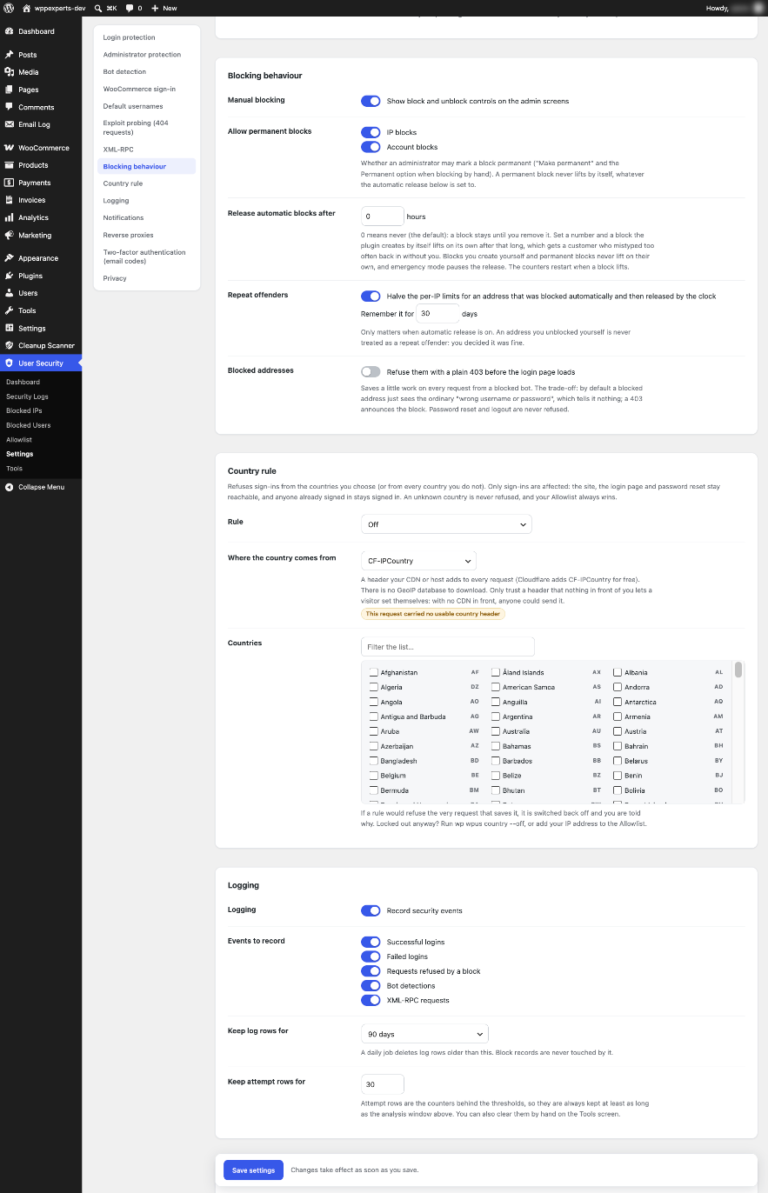Open Posts pin icon
The image size is (768, 1193).
9,55
